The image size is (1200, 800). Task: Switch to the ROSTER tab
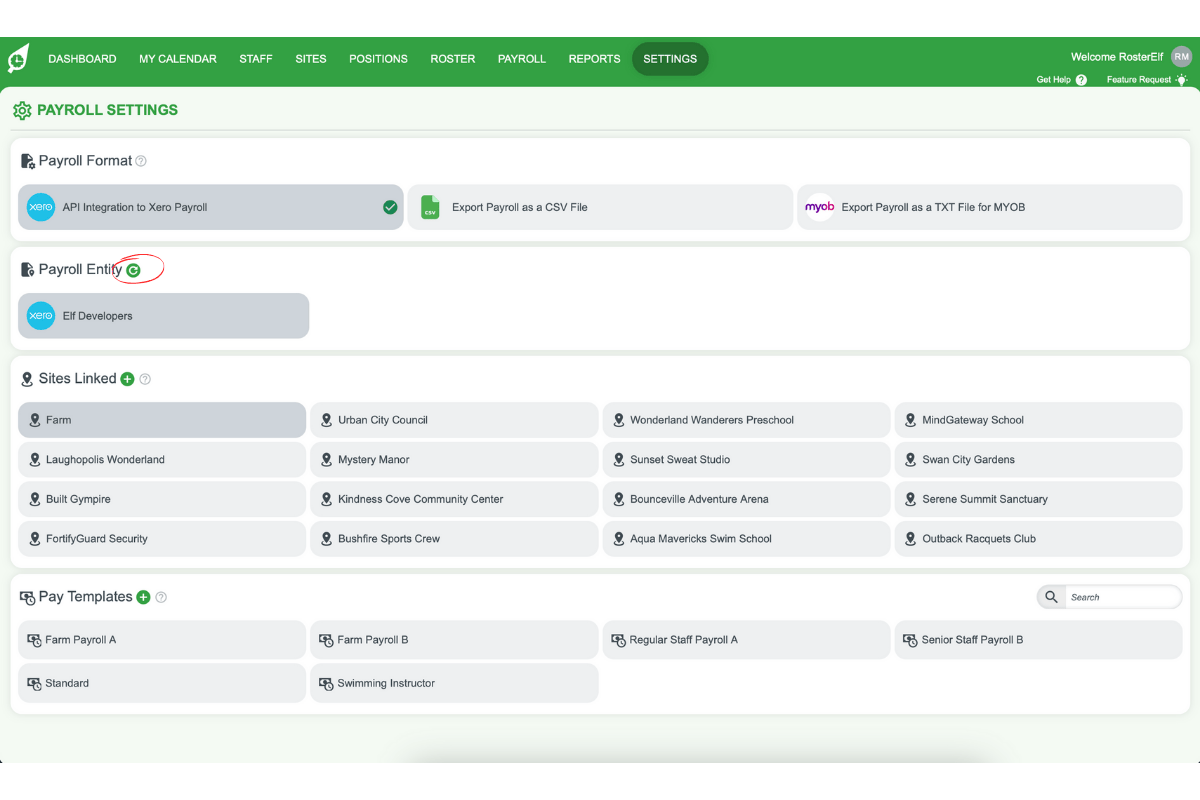point(452,58)
